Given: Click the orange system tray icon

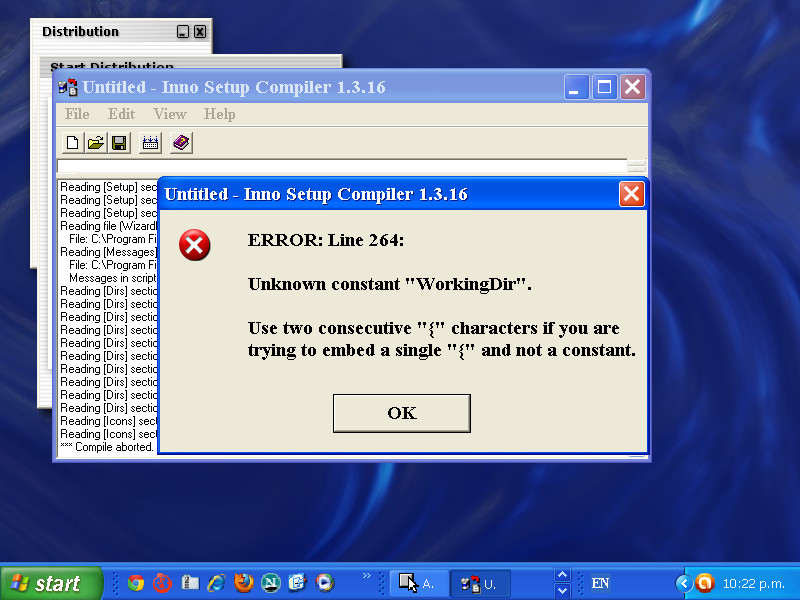Looking at the screenshot, I should point(705,583).
